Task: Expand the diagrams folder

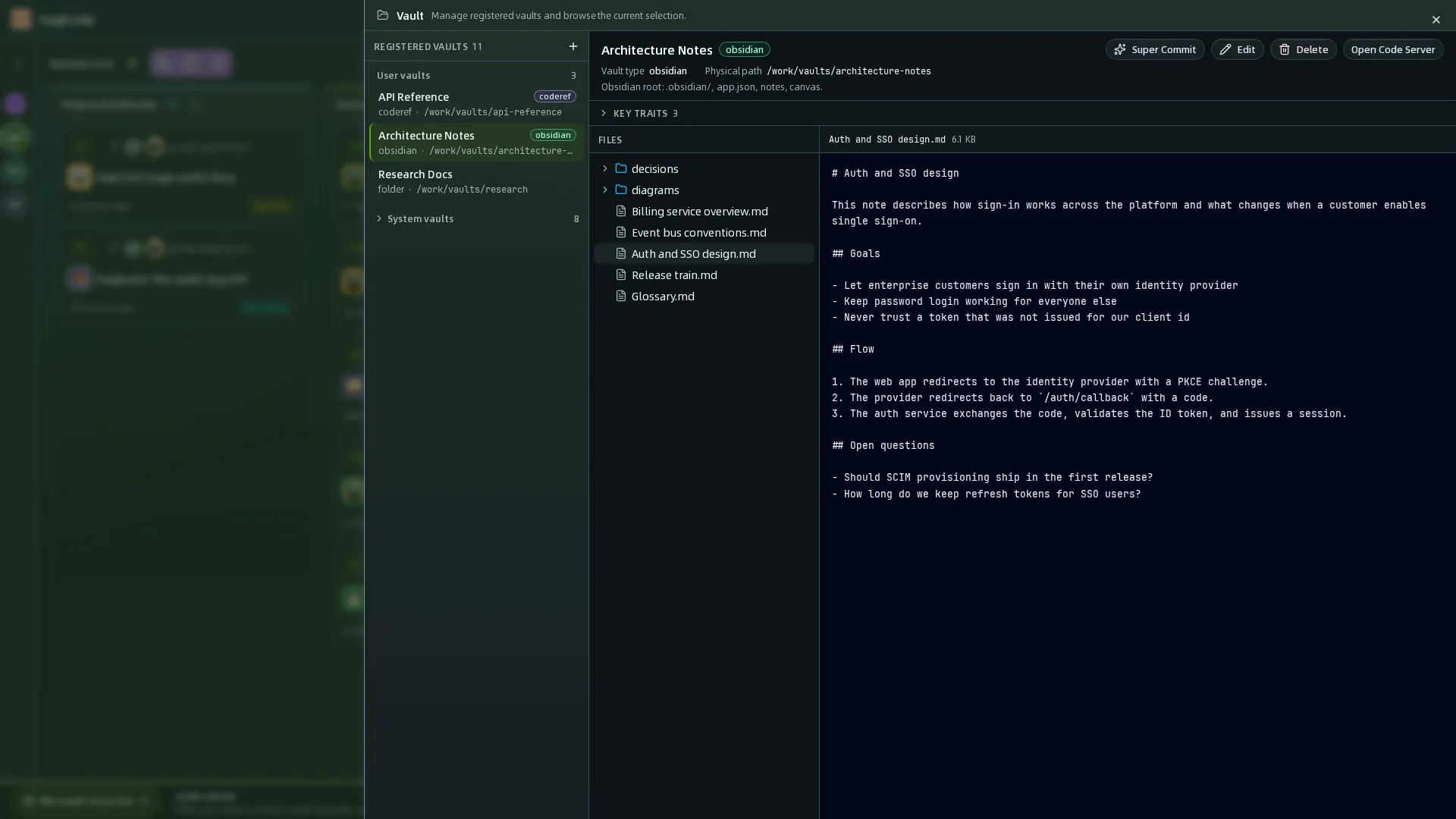Action: pyautogui.click(x=604, y=190)
